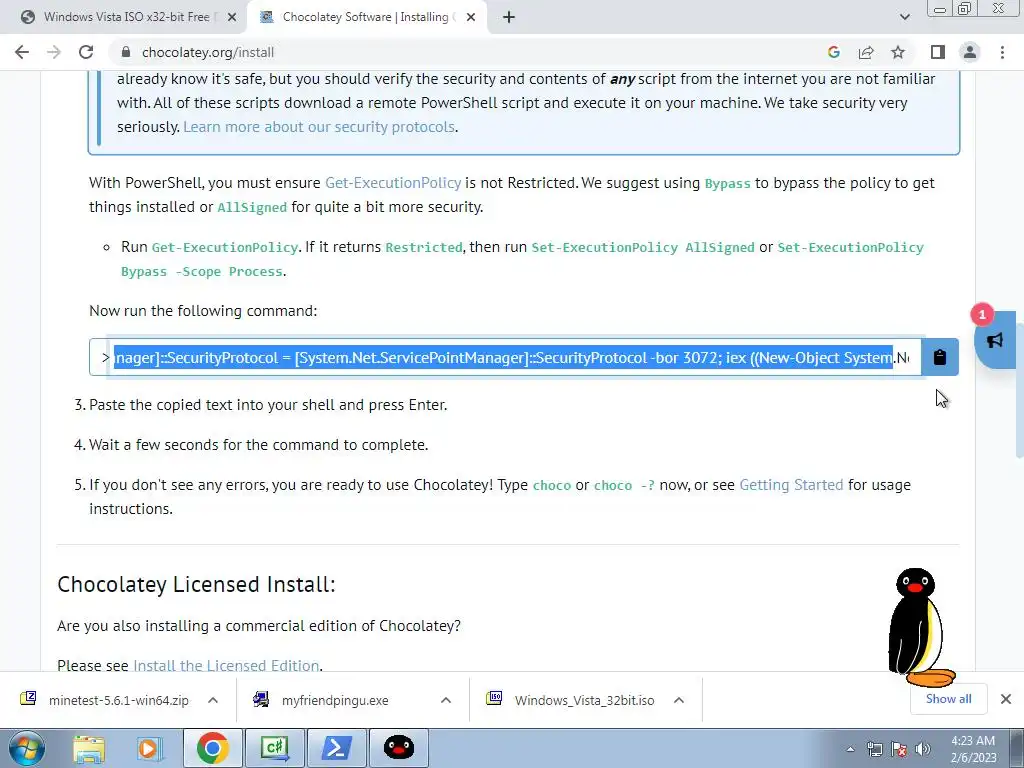This screenshot has width=1024, height=768.
Task: Bookmark this page with the star
Action: [898, 52]
